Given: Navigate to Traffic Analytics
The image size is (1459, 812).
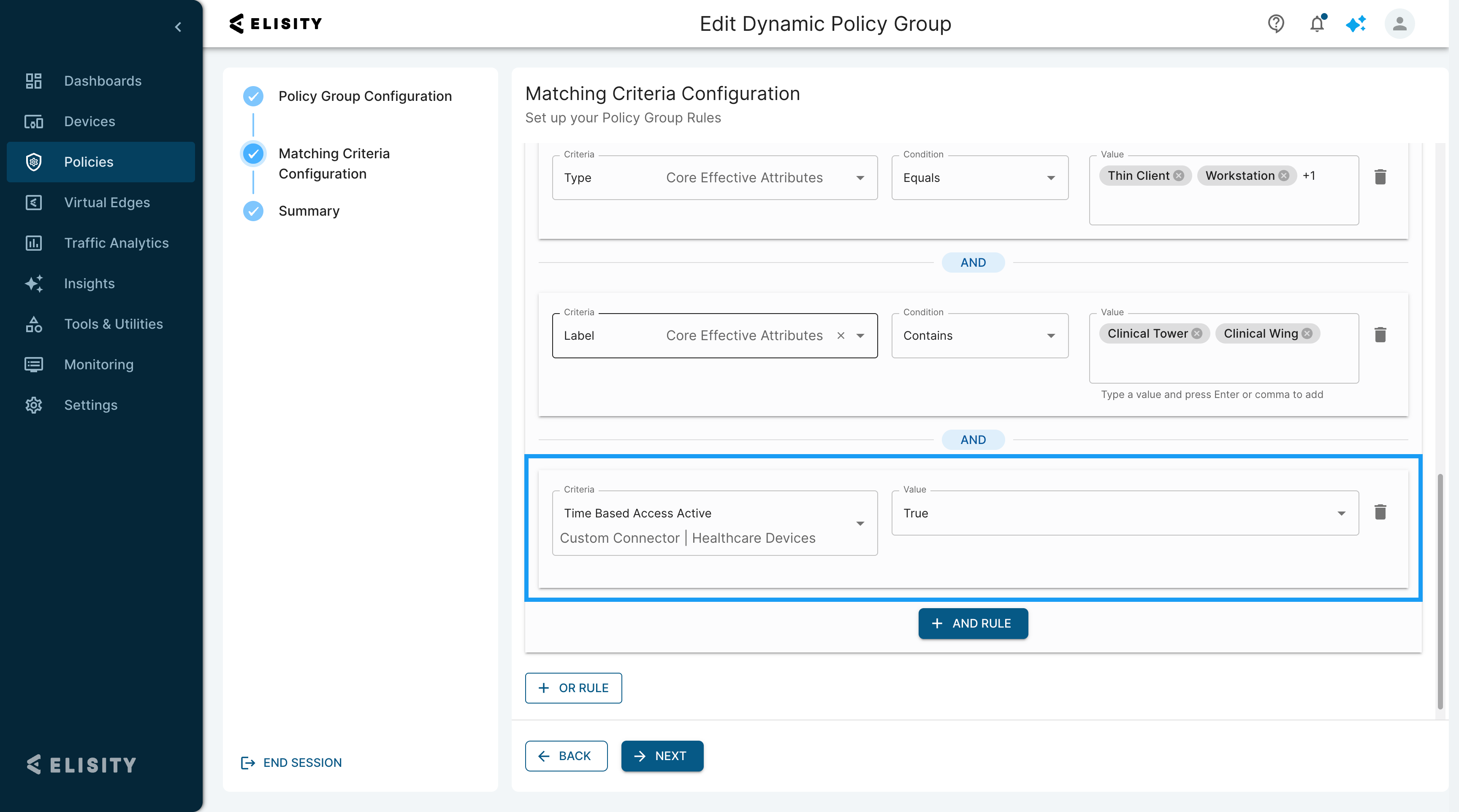Looking at the screenshot, I should click(x=116, y=243).
